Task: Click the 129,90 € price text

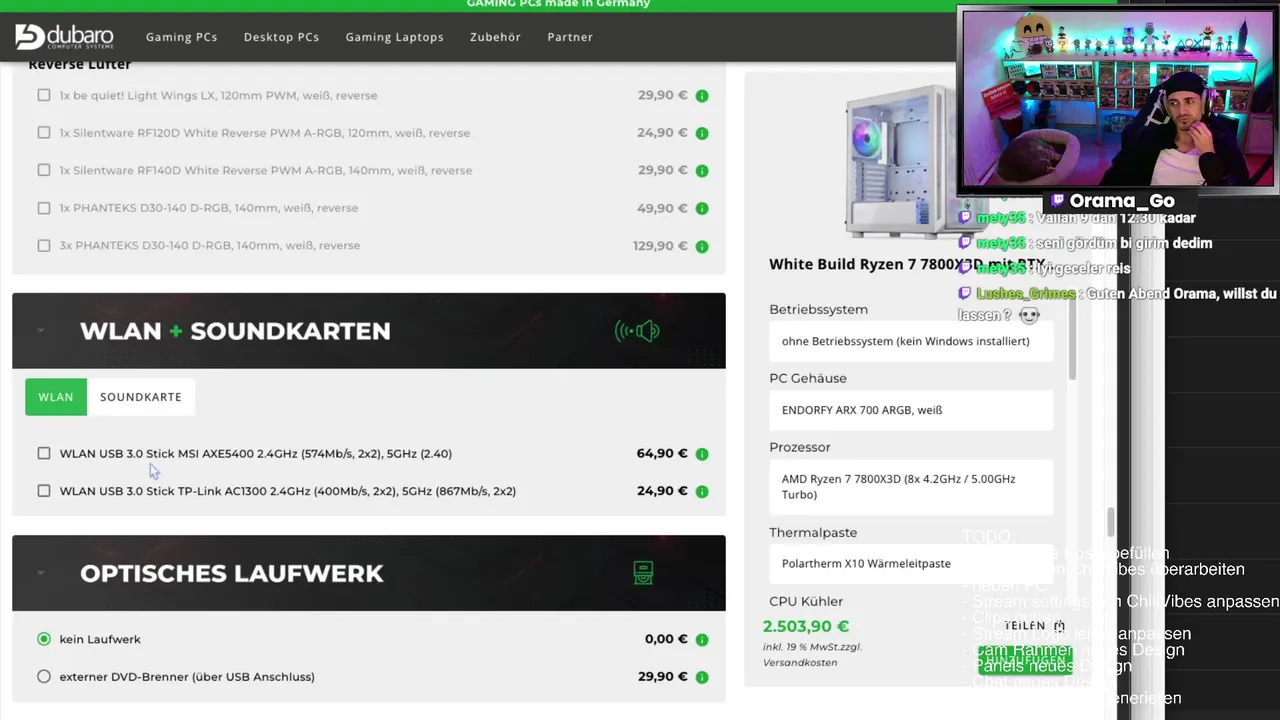Action: [660, 245]
